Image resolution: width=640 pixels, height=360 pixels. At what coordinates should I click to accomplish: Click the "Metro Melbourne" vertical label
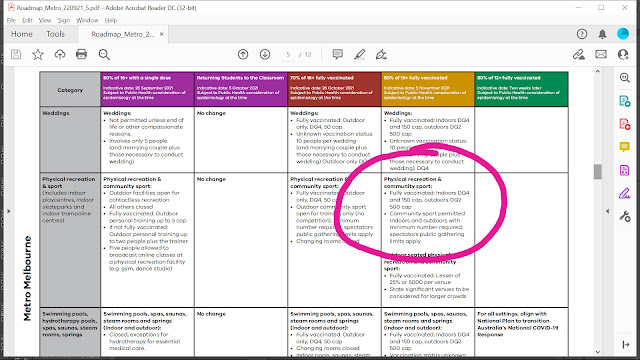(x=27, y=278)
